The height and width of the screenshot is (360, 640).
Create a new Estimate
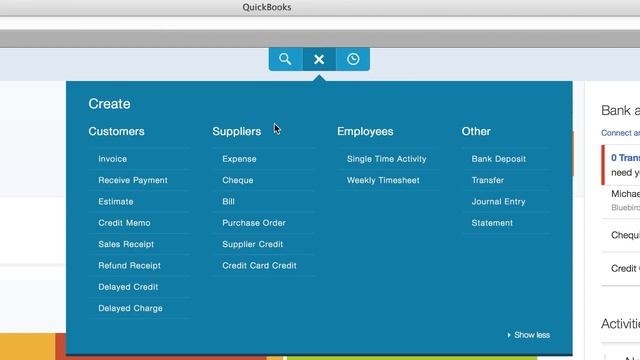pos(116,202)
